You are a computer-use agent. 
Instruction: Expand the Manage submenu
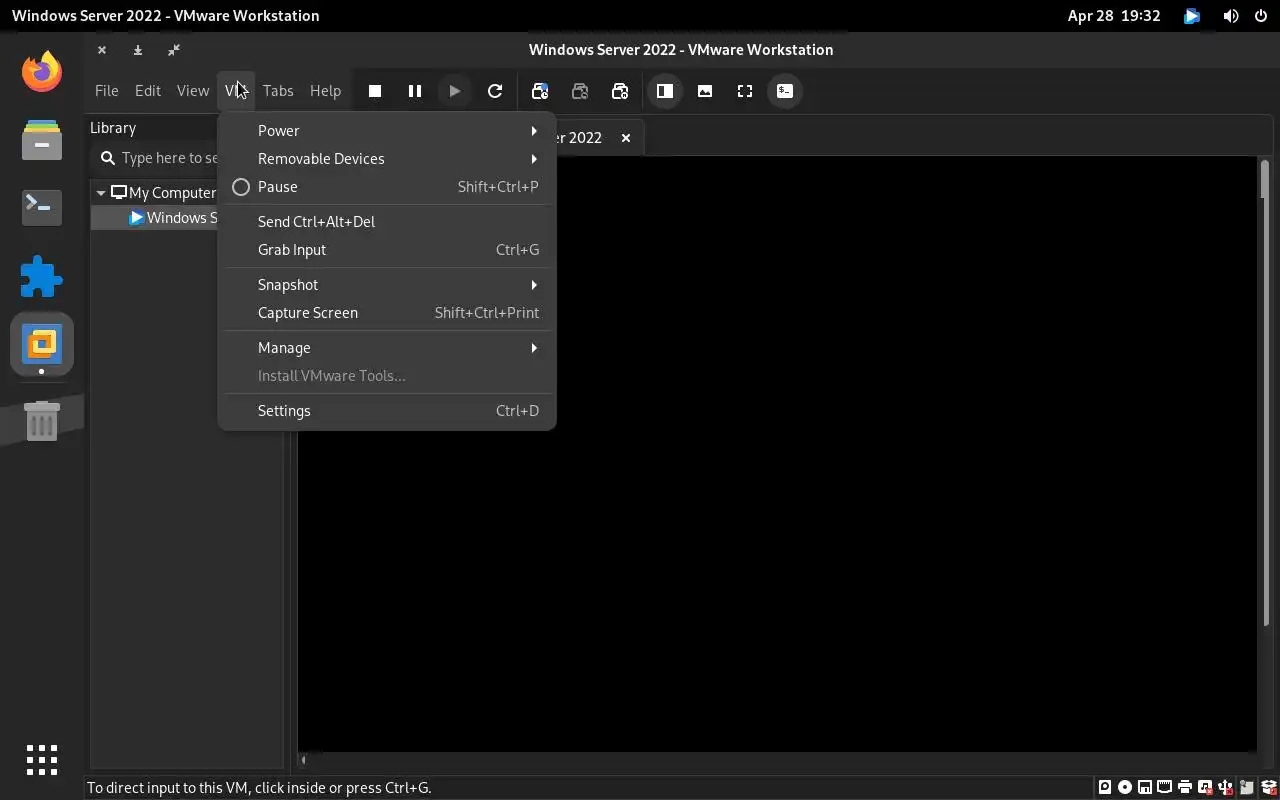387,348
